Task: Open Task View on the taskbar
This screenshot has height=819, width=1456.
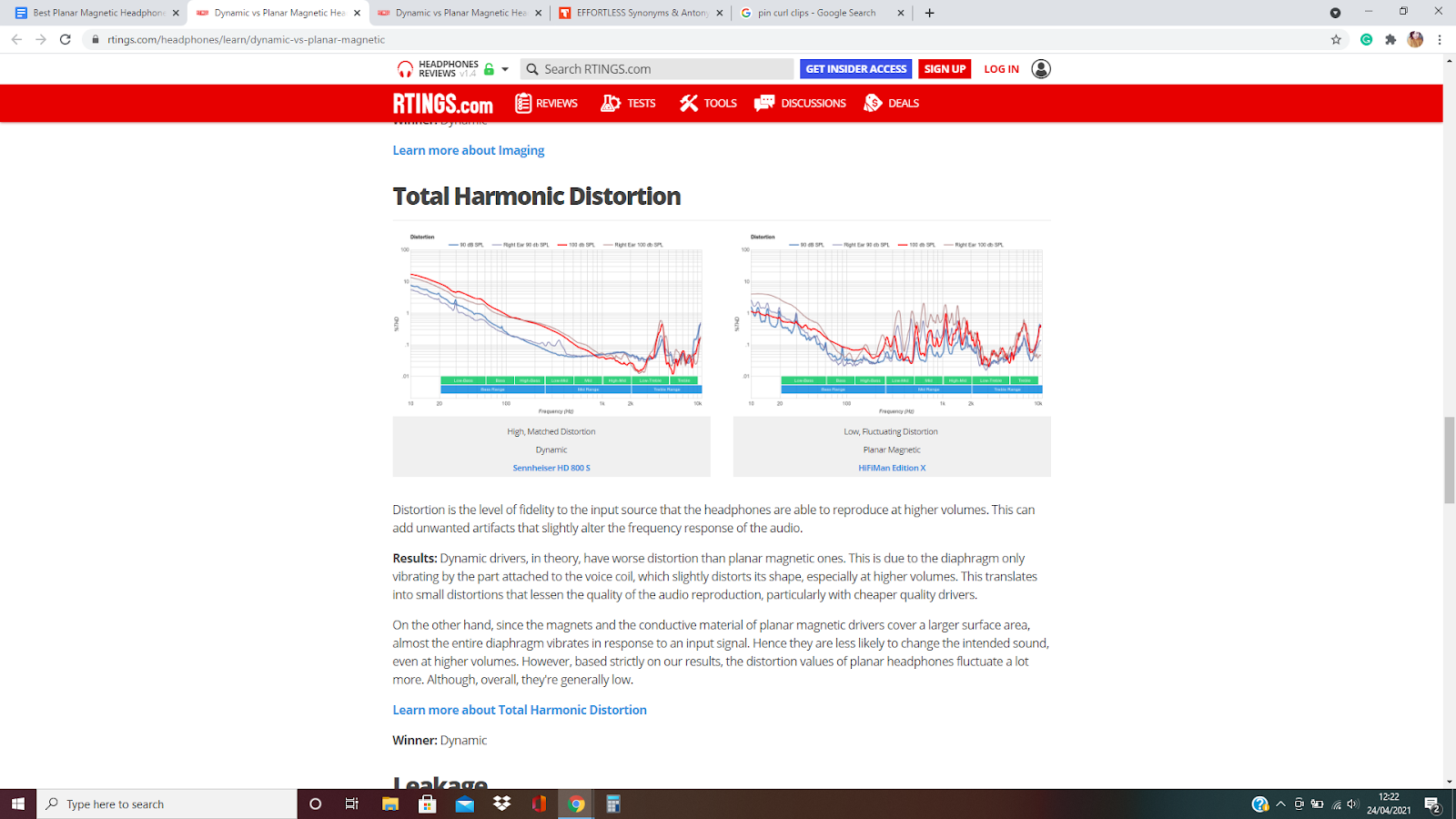Action: (352, 804)
